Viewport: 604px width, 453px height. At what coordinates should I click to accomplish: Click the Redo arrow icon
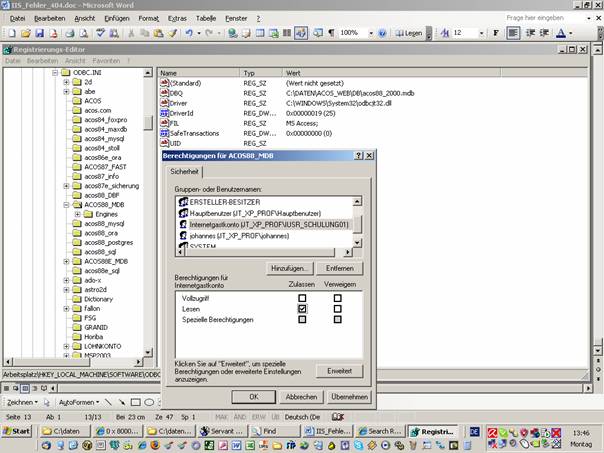coord(209,33)
